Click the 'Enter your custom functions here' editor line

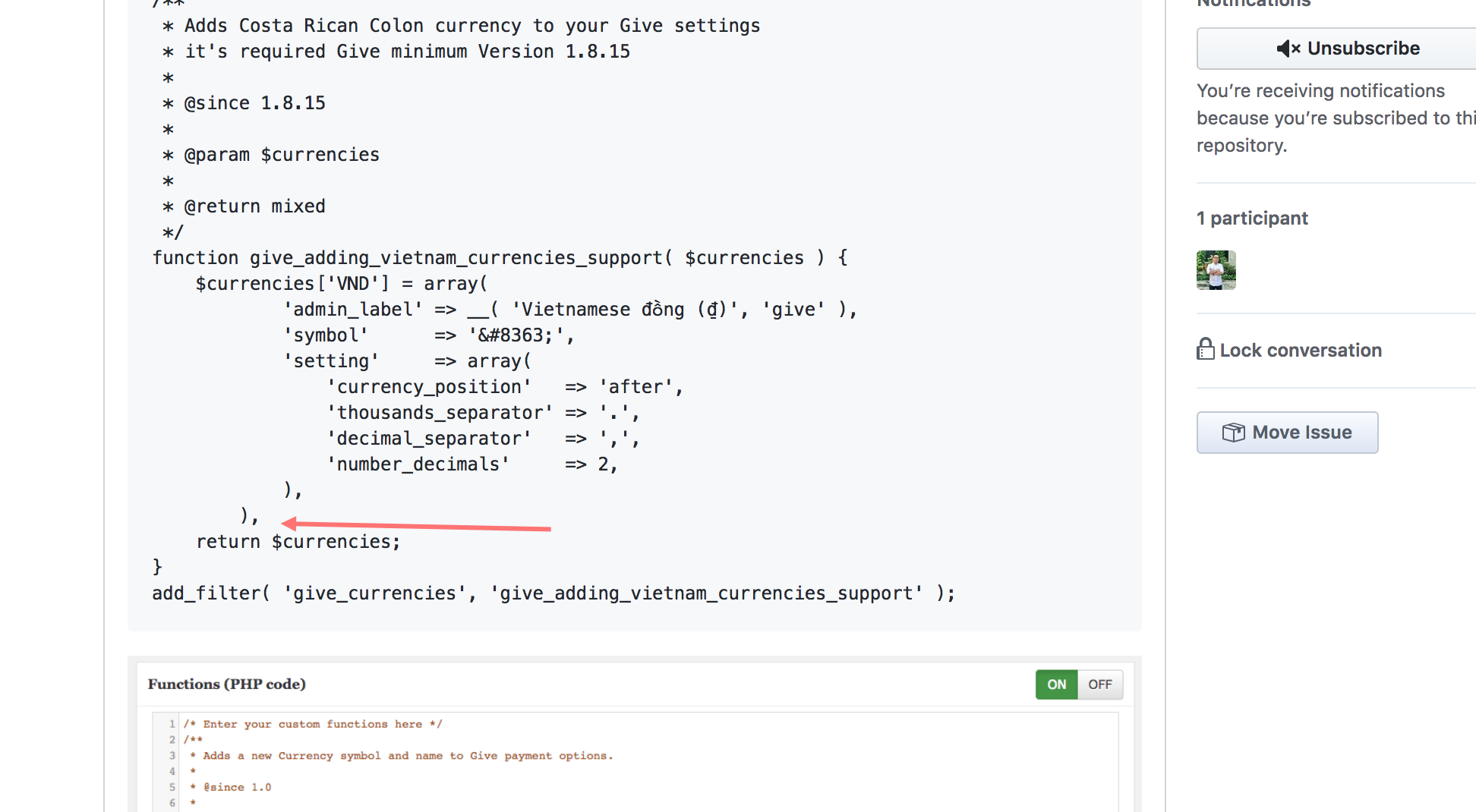click(x=313, y=724)
